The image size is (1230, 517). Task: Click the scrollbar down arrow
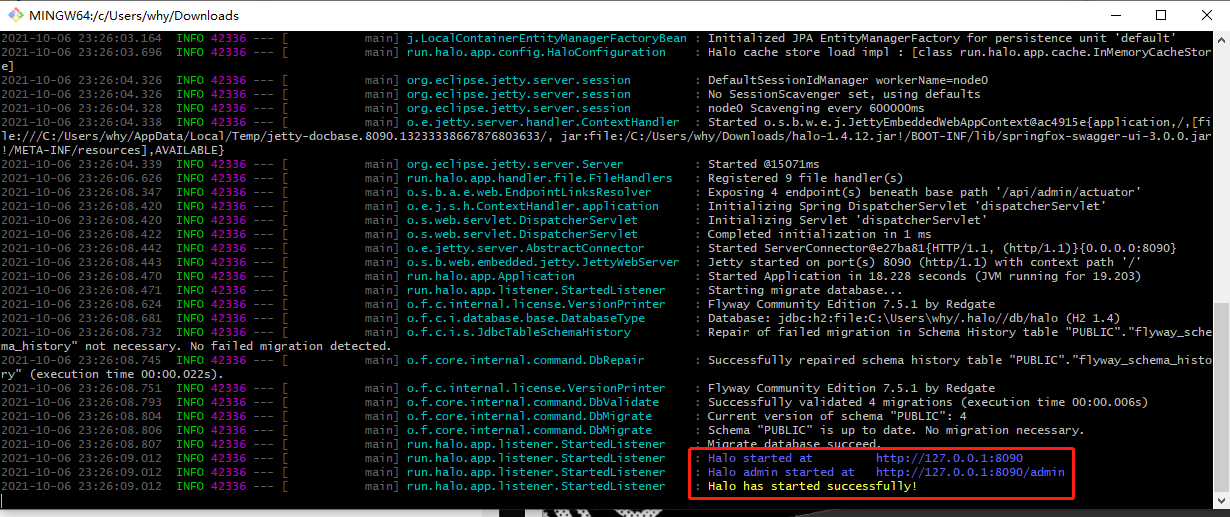coord(1221,500)
